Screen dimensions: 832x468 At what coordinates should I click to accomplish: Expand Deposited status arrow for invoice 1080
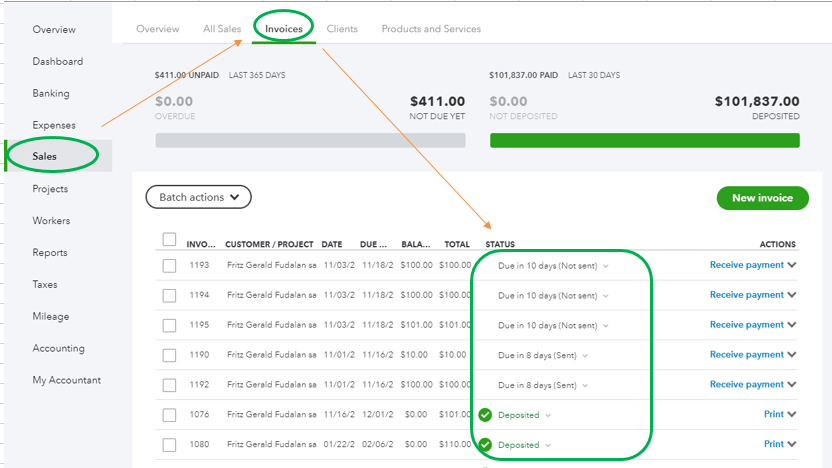tap(548, 445)
